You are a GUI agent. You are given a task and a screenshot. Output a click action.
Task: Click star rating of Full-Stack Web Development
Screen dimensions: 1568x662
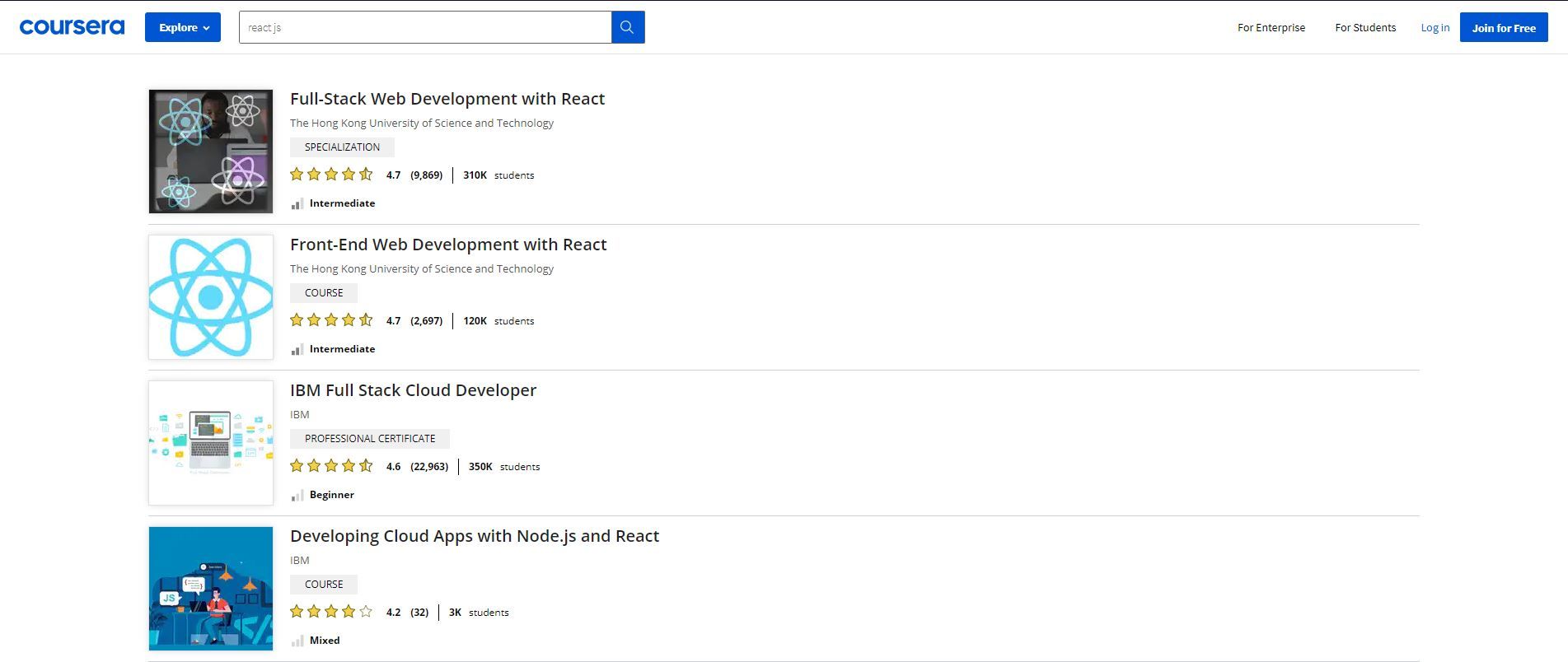coord(331,175)
